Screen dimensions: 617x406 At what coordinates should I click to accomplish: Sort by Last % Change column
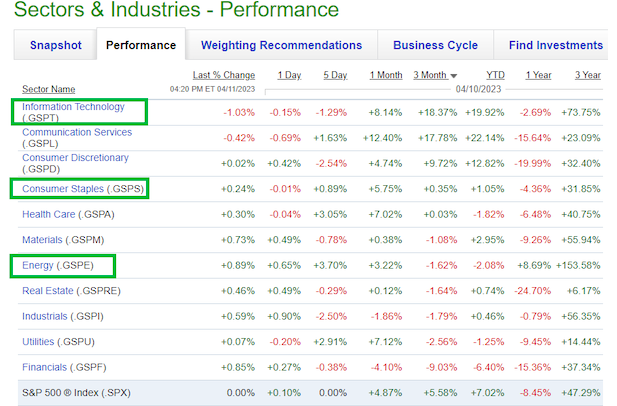pyautogui.click(x=224, y=75)
